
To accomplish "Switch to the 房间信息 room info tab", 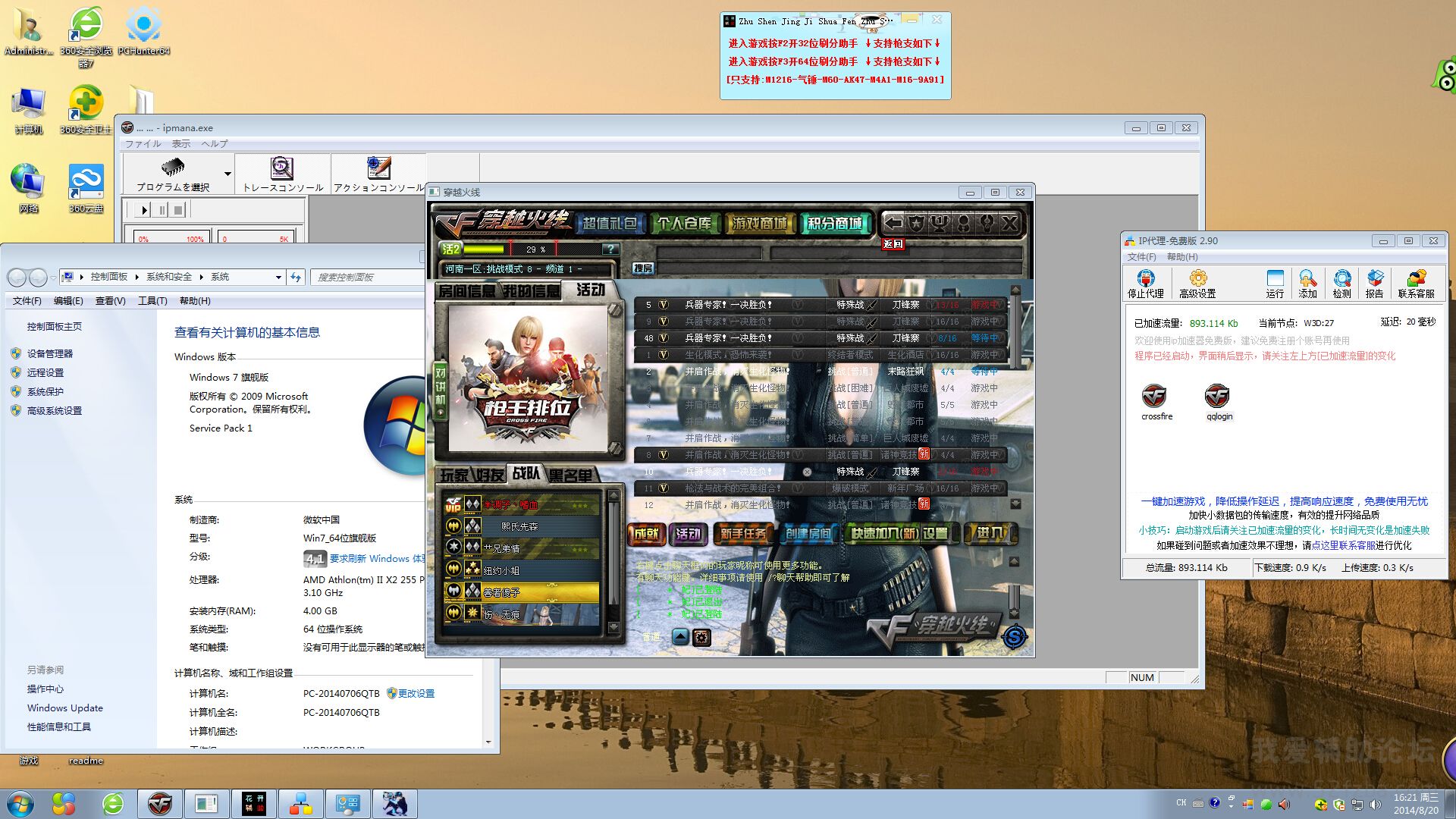I will (x=467, y=290).
